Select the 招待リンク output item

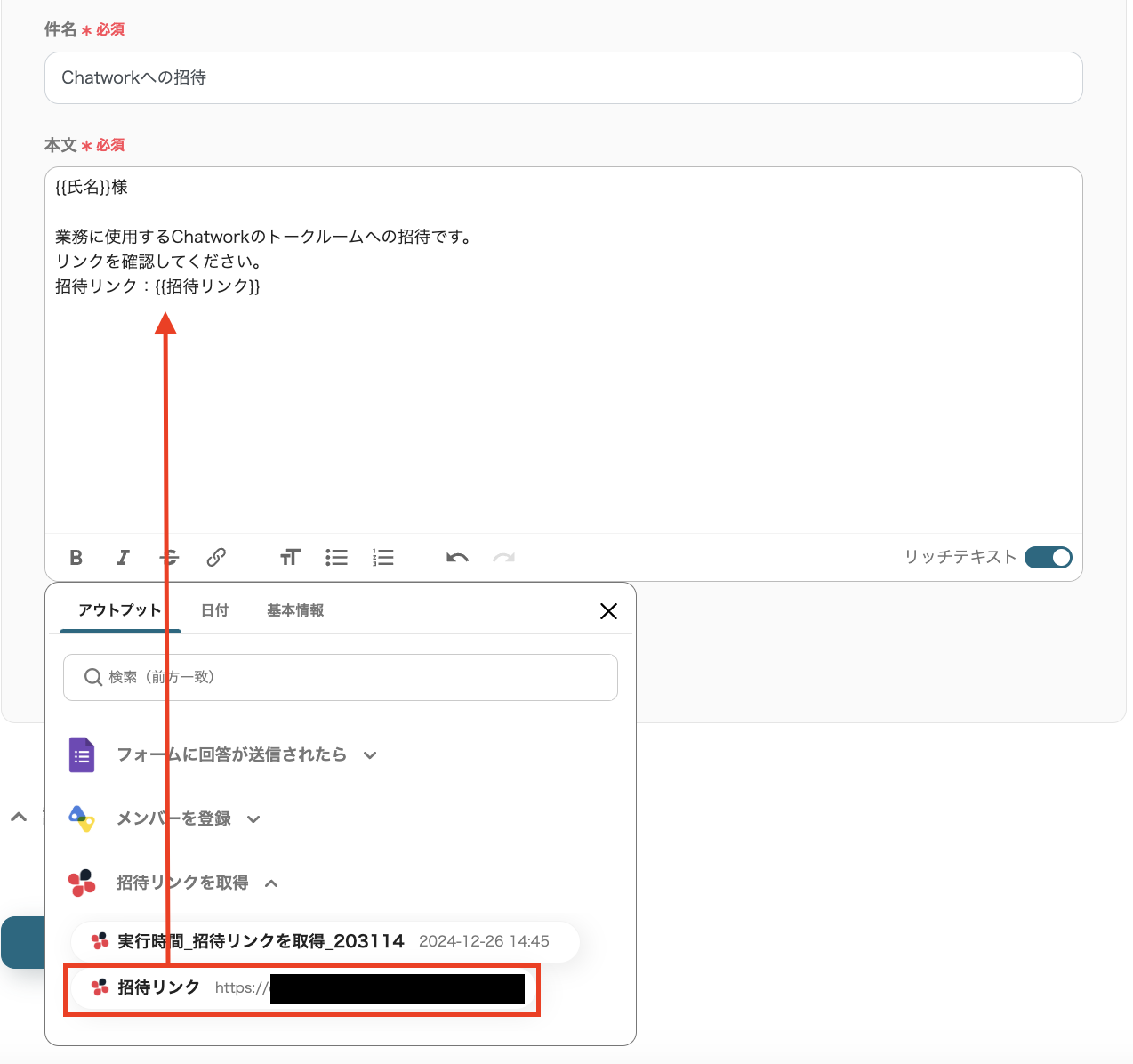click(x=302, y=987)
